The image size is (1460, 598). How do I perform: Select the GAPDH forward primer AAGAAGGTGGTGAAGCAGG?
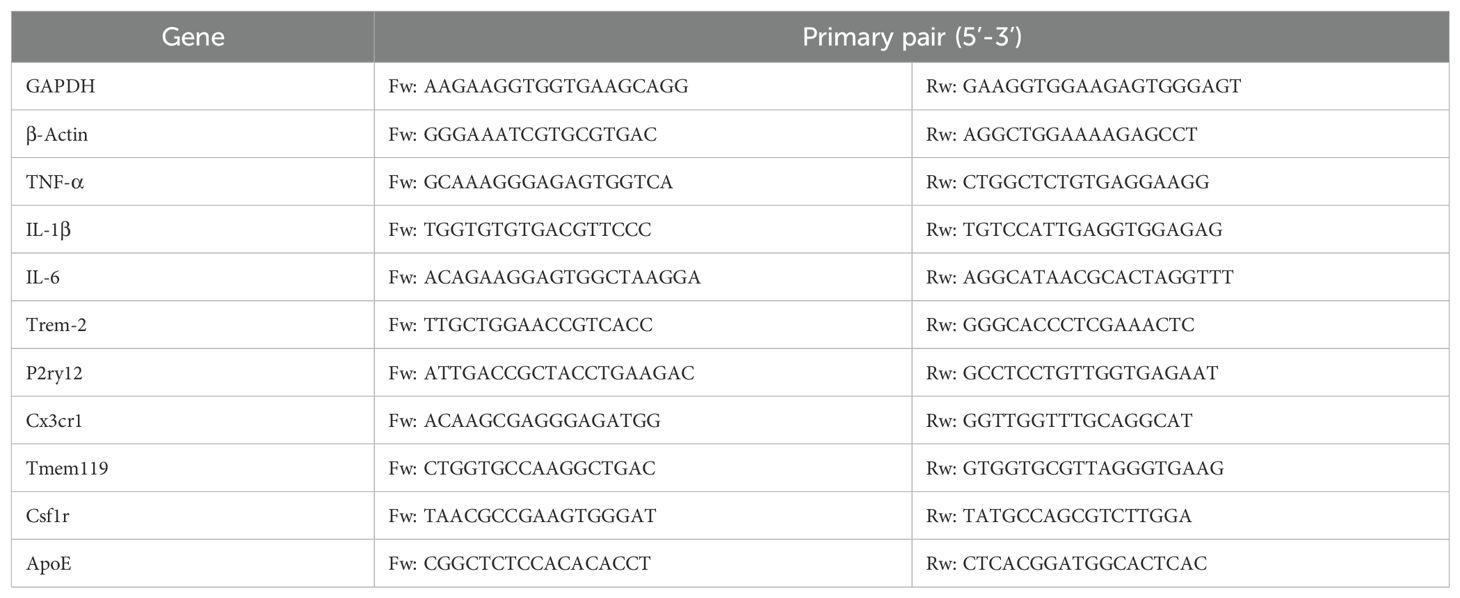(x=555, y=87)
